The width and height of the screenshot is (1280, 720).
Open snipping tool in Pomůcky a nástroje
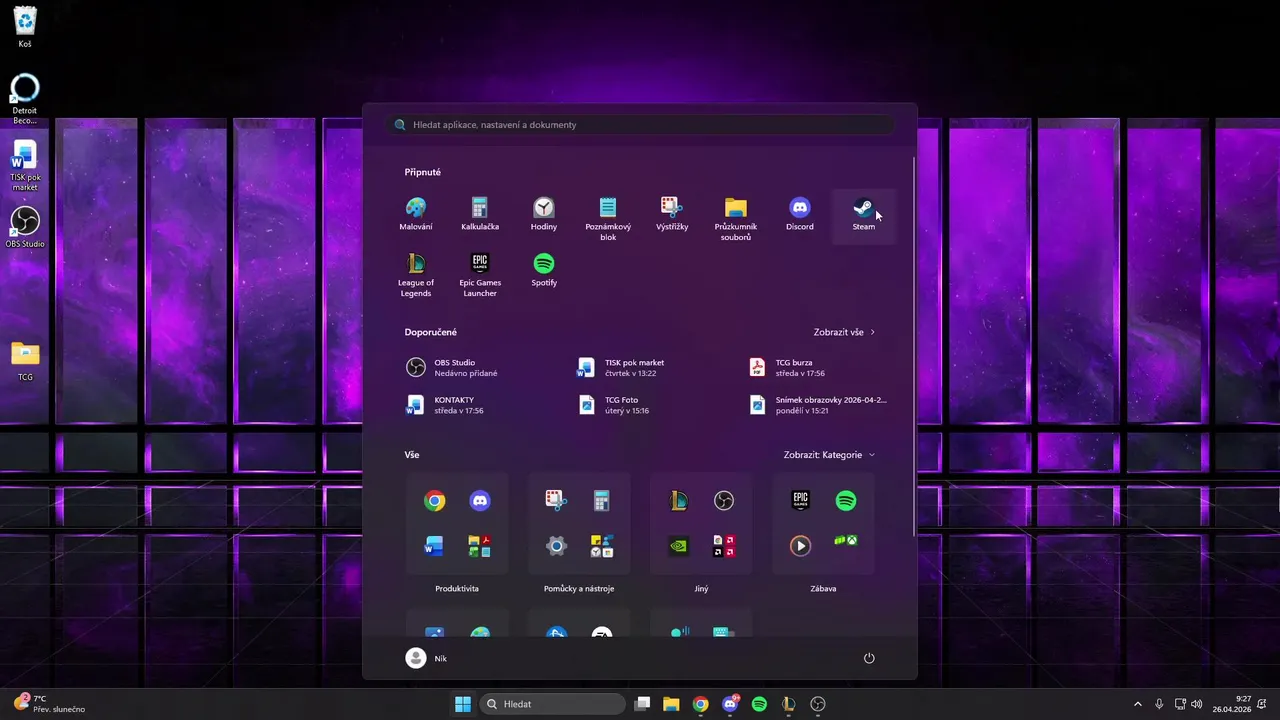[x=556, y=501]
